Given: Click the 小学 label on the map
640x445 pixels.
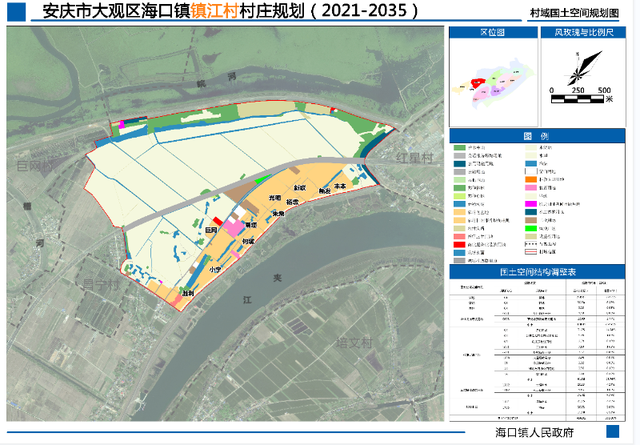Looking at the screenshot, I should pos(215,270).
